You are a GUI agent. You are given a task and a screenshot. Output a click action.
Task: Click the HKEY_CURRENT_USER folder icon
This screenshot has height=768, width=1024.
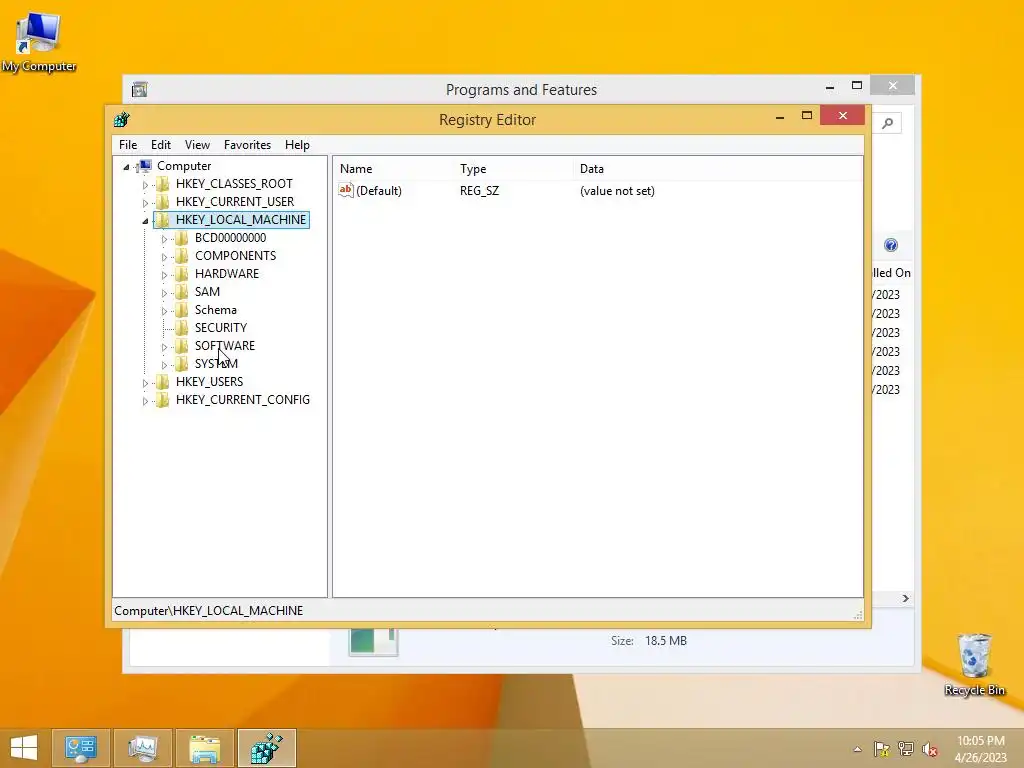click(163, 202)
